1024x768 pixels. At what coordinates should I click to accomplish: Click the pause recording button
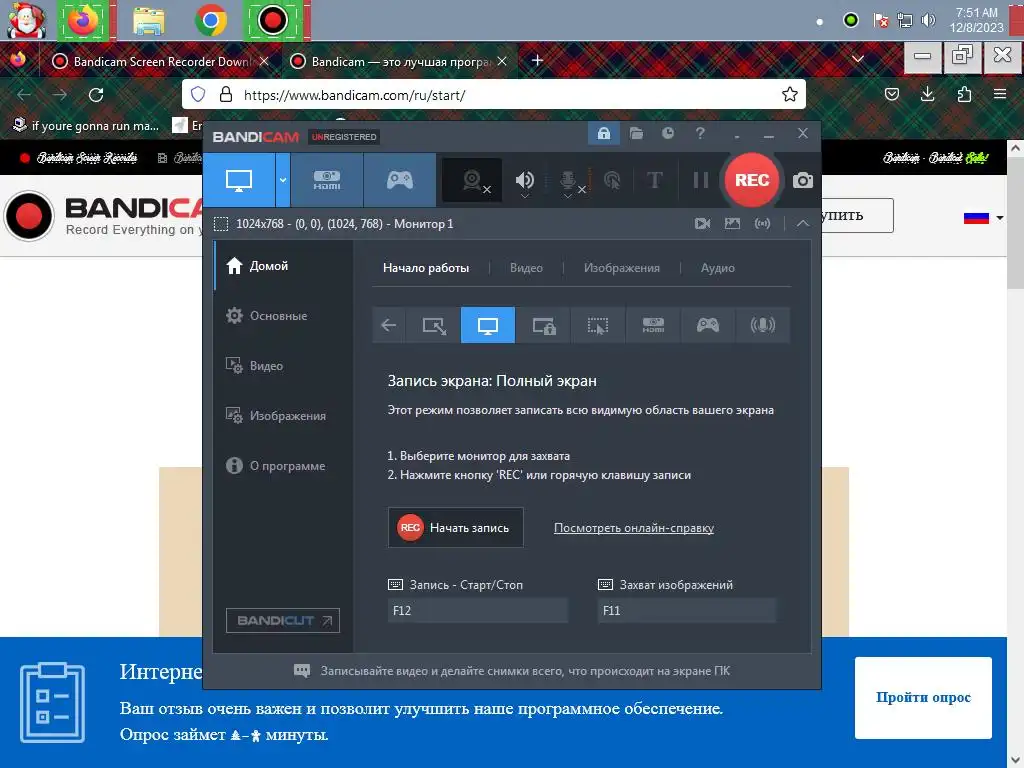tap(700, 180)
